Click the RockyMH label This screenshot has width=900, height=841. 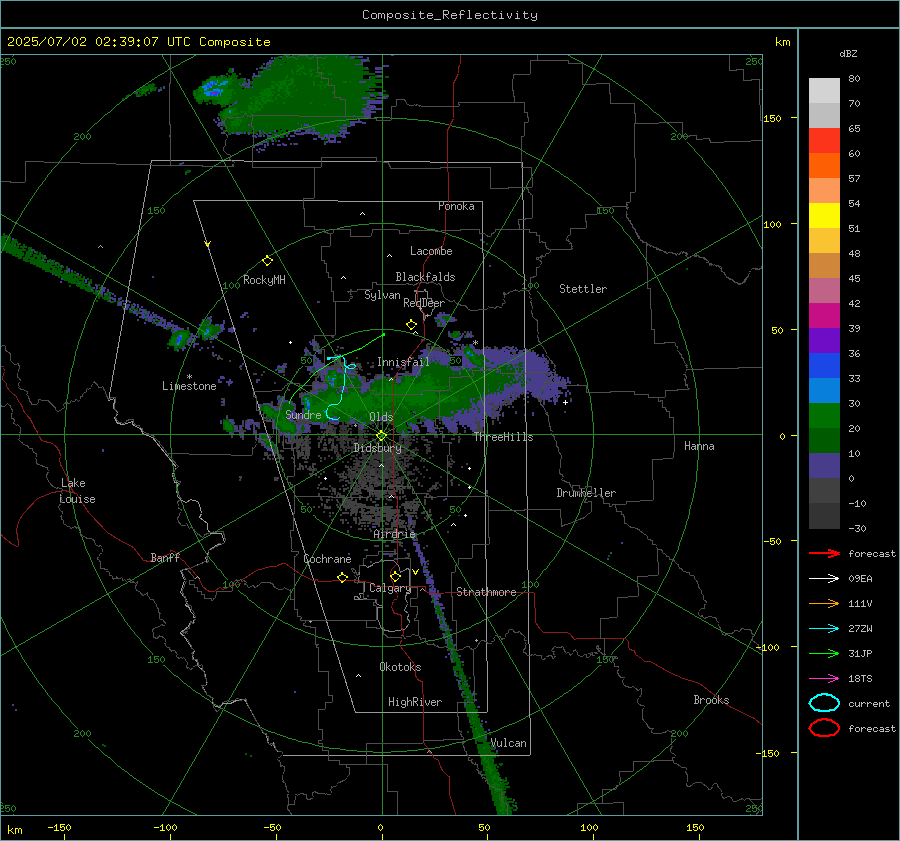264,280
